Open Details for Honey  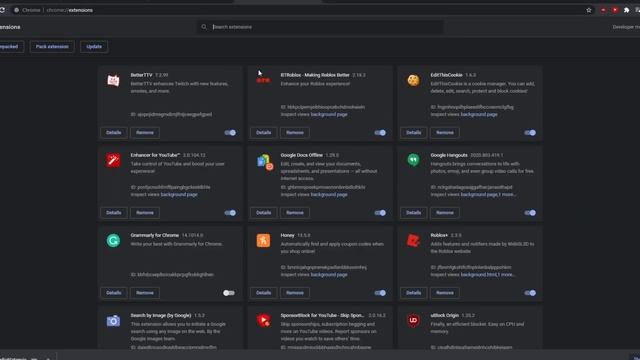[x=263, y=293]
